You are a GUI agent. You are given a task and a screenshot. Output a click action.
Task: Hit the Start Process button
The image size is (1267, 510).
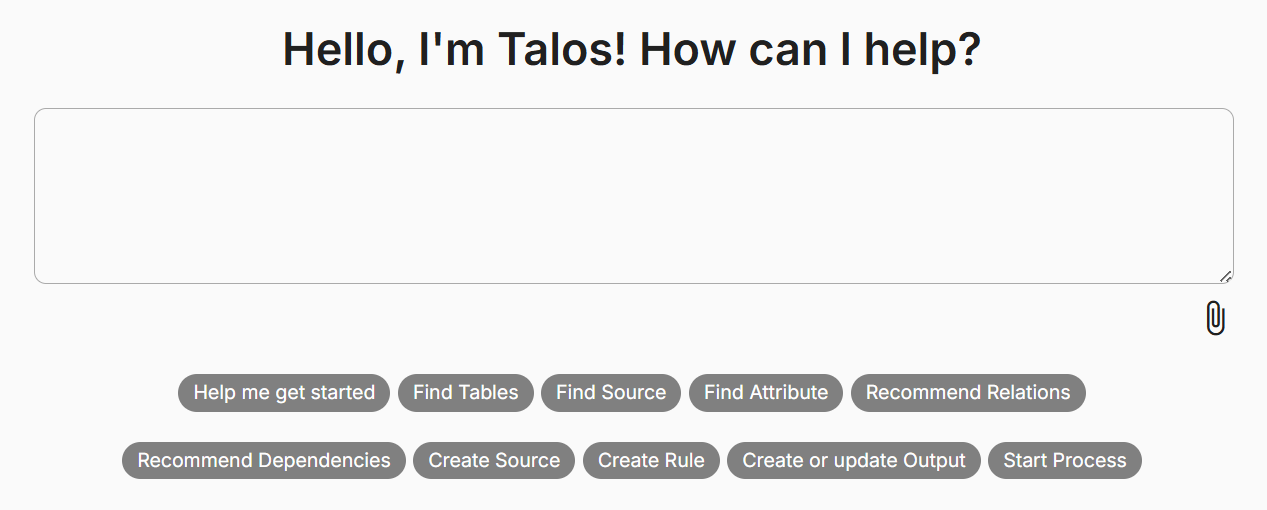point(1065,461)
